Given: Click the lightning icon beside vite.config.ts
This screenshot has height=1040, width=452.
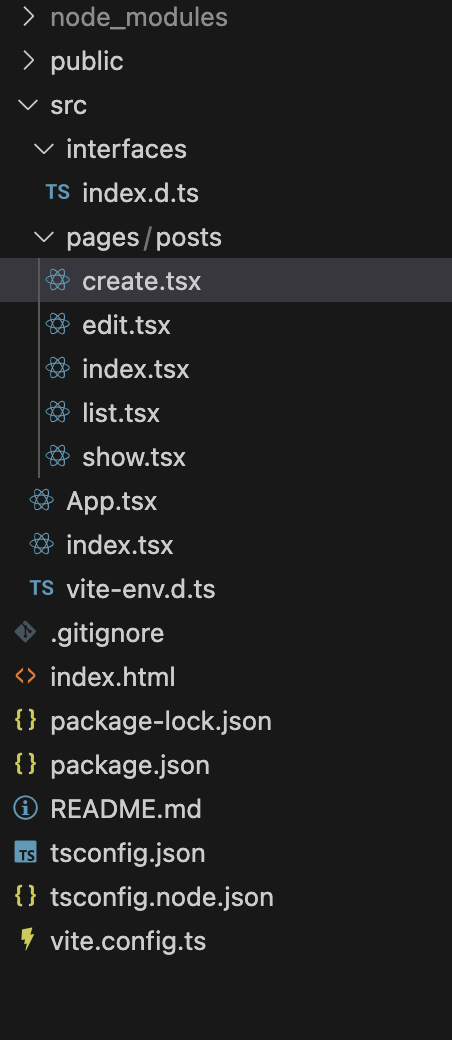Looking at the screenshot, I should pos(27,940).
